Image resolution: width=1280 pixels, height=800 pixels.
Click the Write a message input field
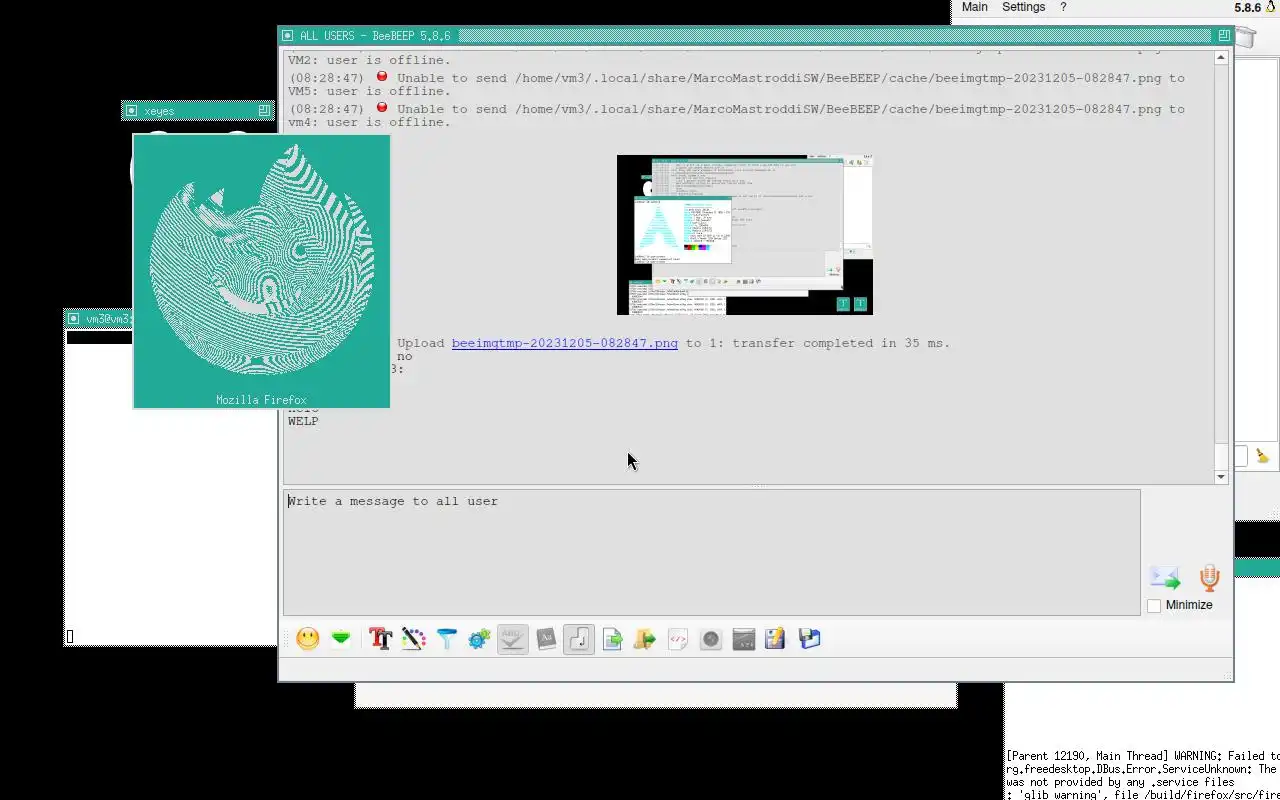712,552
